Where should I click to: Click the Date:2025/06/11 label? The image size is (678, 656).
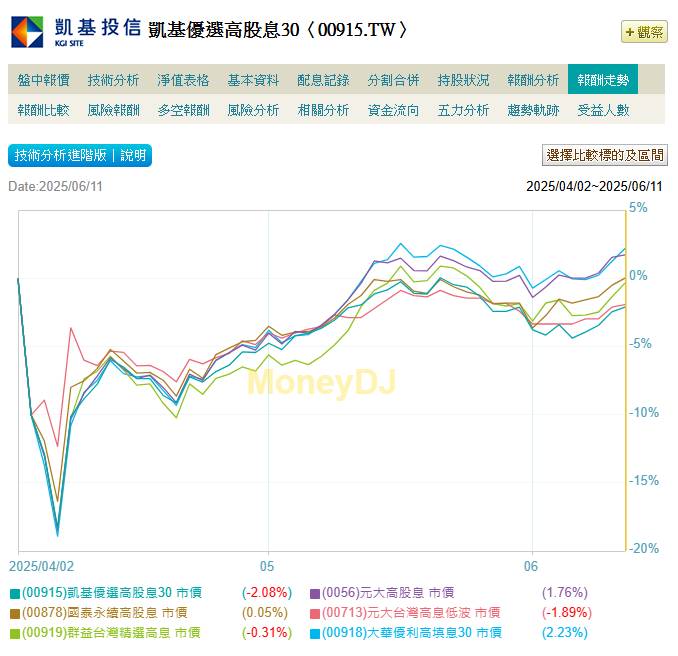click(x=55, y=186)
